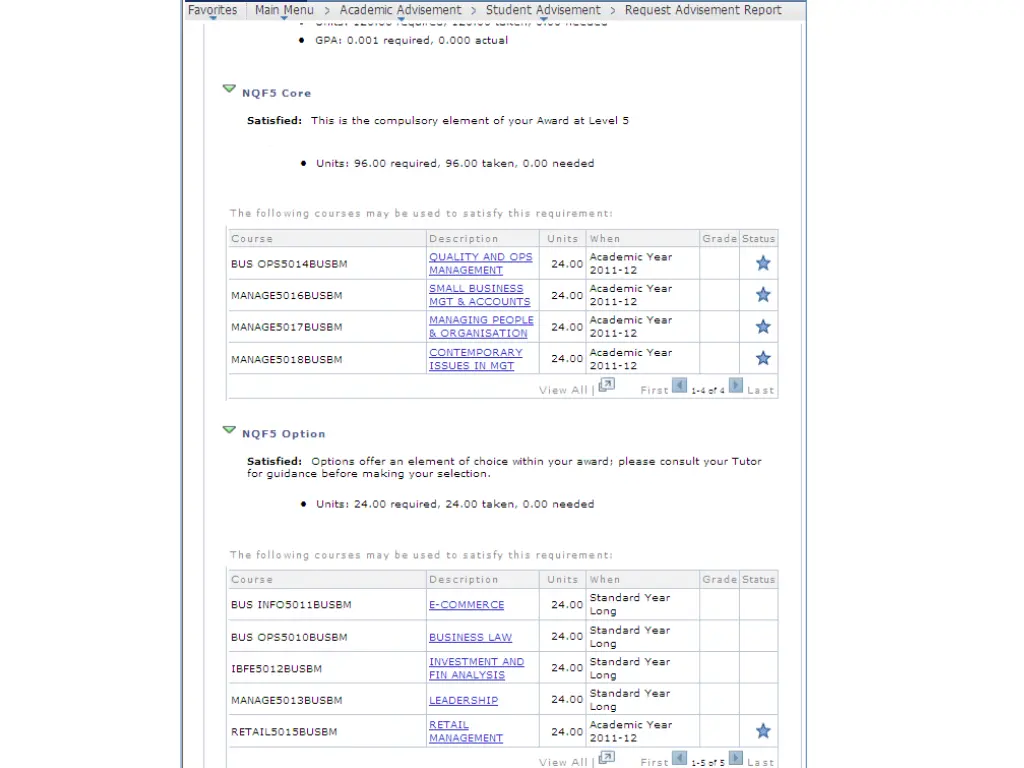Click Last in NQF5 Option table
Image resolution: width=1024 pixels, height=768 pixels.
pyautogui.click(x=760, y=762)
